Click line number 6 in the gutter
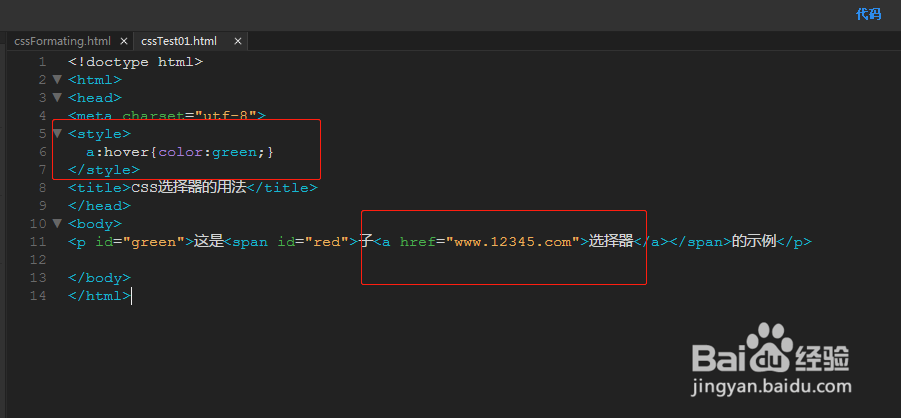Screen dimensions: 901x418 43,152
